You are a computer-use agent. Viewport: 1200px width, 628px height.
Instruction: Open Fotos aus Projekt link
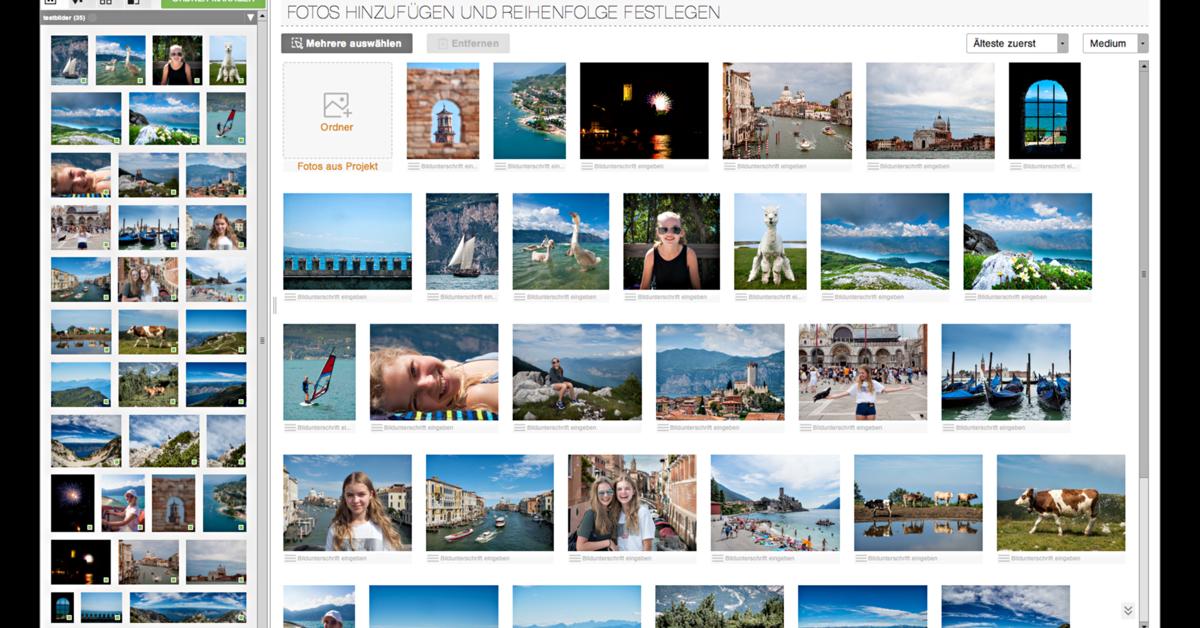[337, 166]
